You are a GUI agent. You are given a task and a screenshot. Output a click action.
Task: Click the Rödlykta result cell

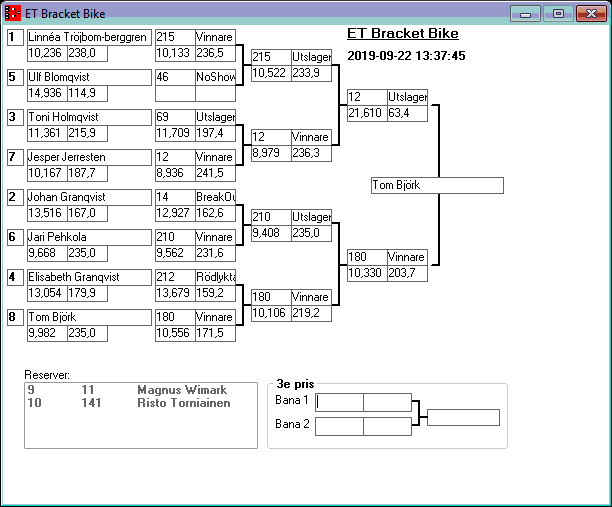[x=215, y=277]
